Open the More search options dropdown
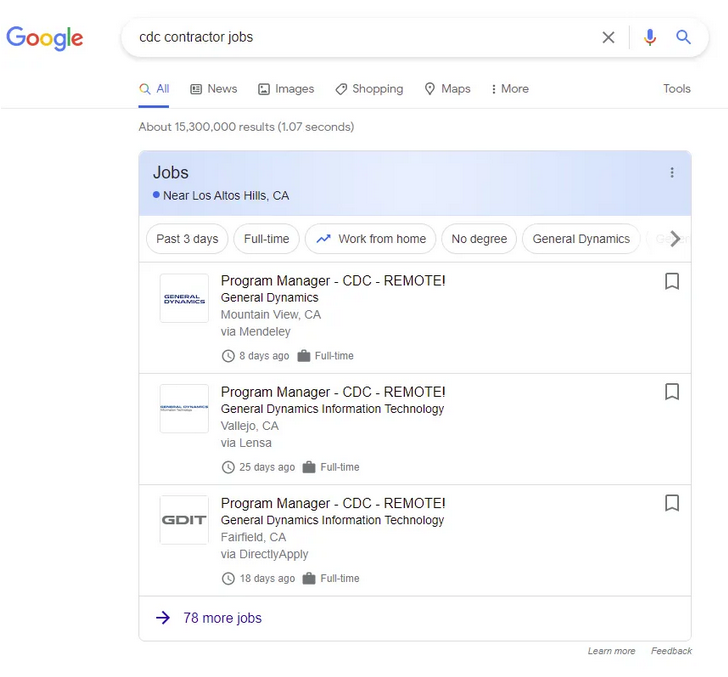 pyautogui.click(x=510, y=89)
